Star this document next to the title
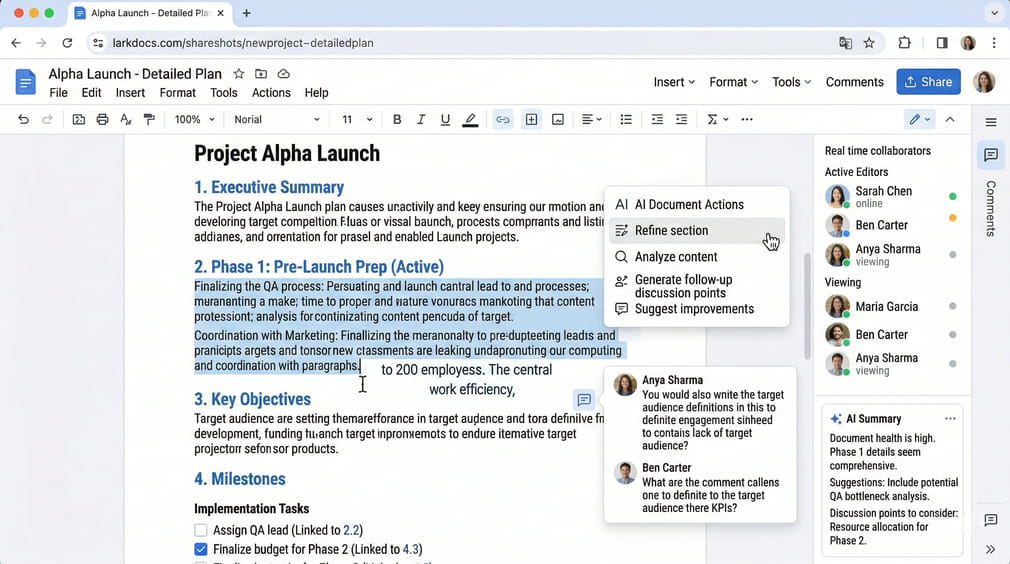This screenshot has width=1010, height=564. pyautogui.click(x=238, y=74)
